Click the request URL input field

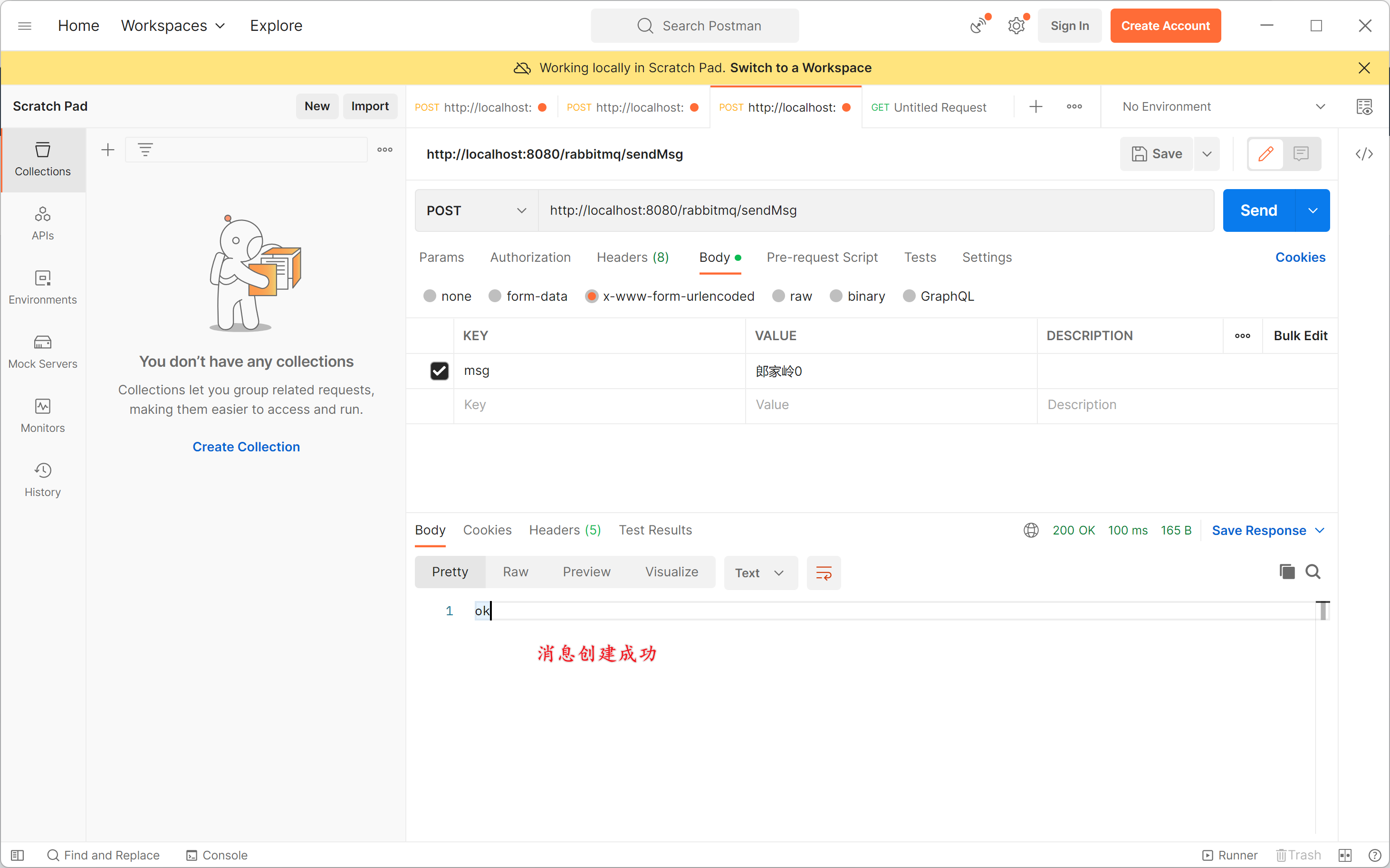(875, 210)
